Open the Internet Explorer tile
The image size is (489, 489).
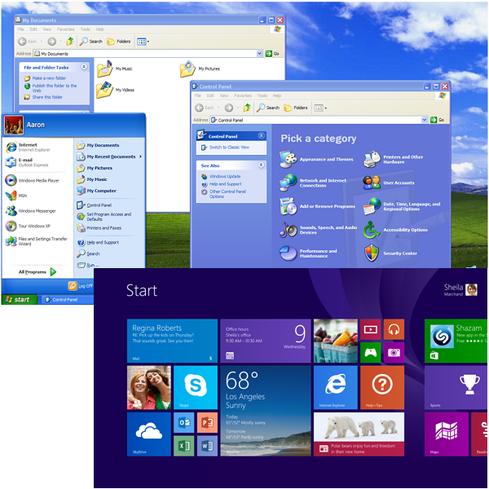tap(336, 387)
